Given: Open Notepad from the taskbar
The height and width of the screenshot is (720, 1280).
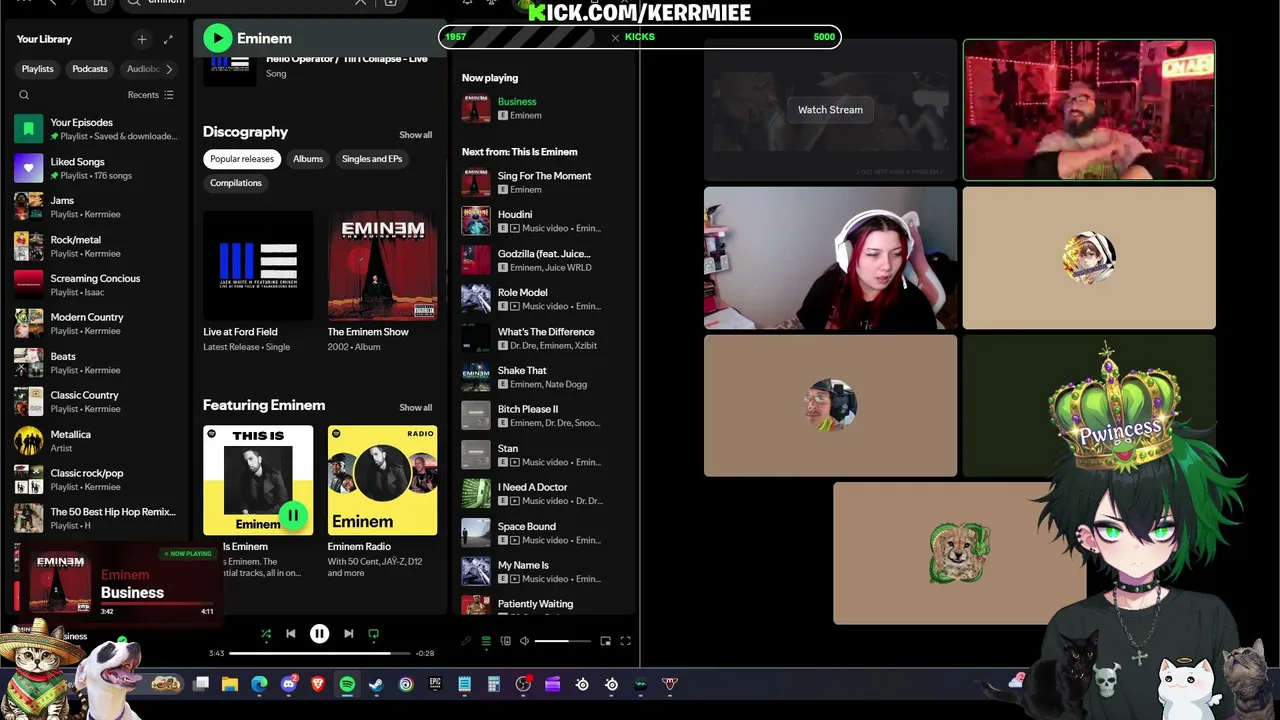Looking at the screenshot, I should pos(464,684).
